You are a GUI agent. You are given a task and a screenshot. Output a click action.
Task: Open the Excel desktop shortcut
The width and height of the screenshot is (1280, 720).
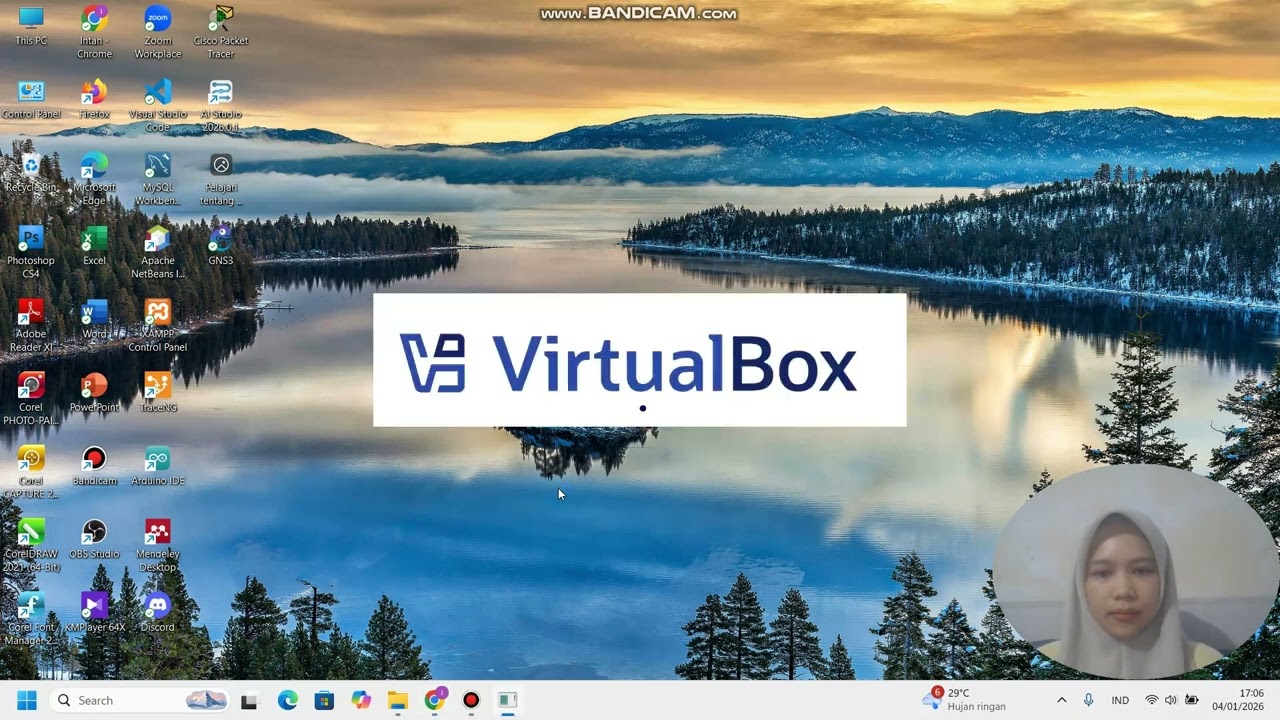(x=94, y=246)
